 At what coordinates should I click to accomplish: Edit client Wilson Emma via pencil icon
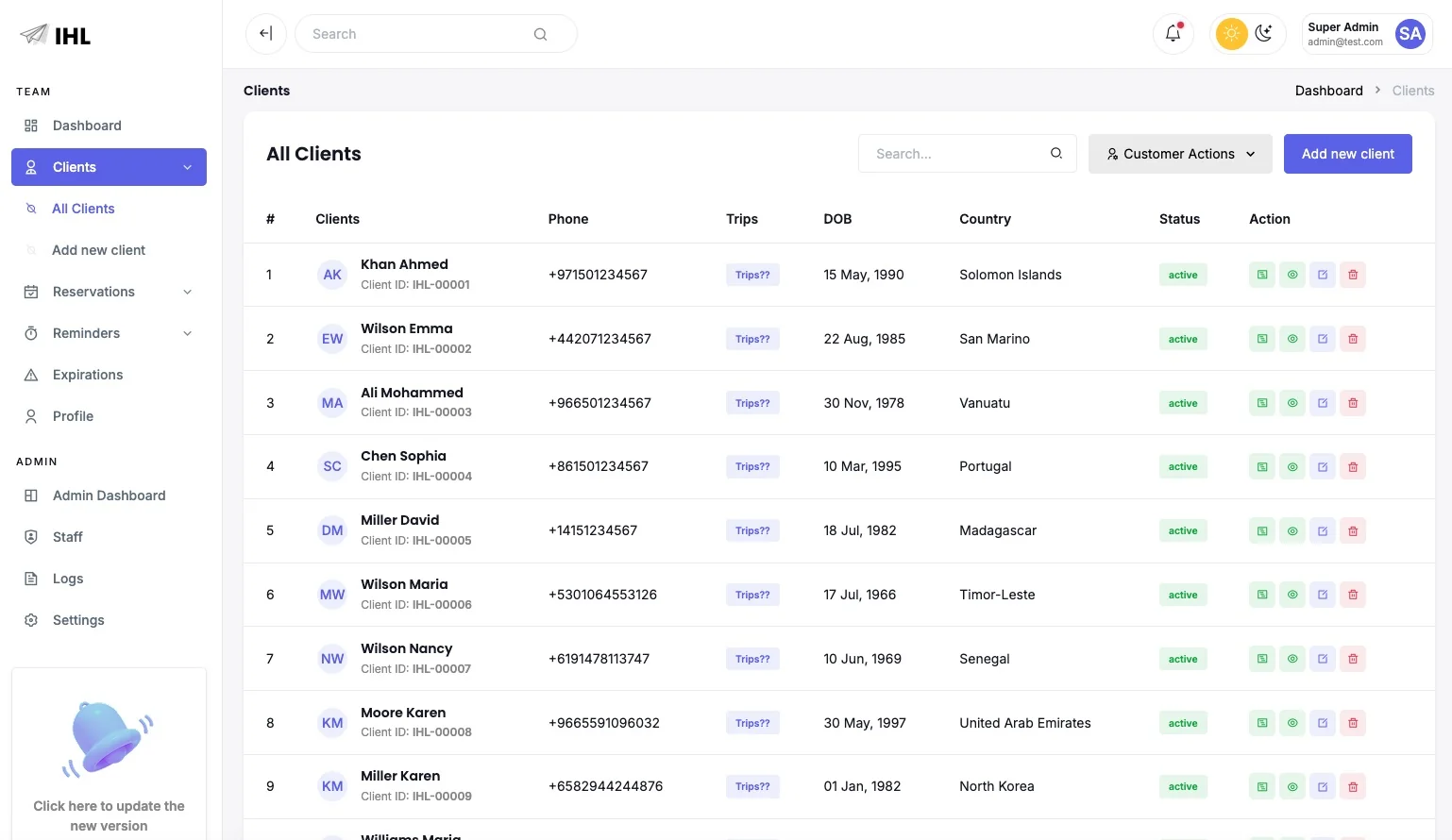coord(1323,339)
